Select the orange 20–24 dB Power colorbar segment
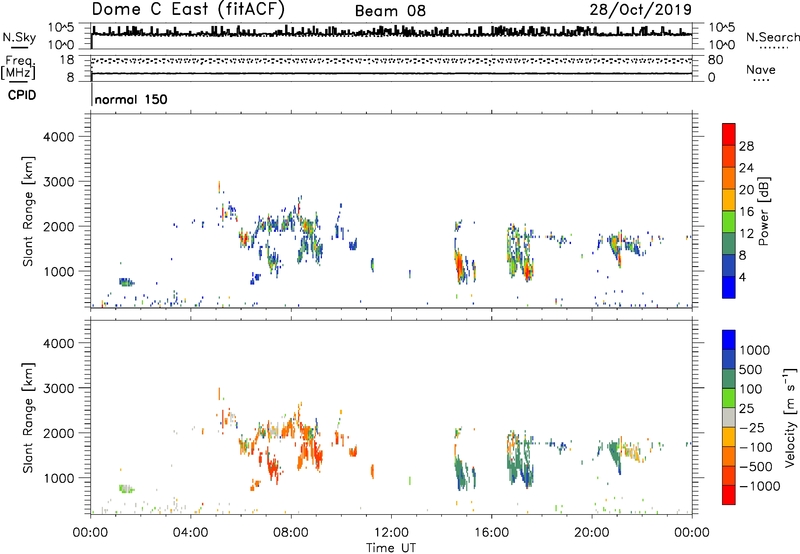Image resolution: width=800 pixels, height=554 pixels. click(729, 178)
